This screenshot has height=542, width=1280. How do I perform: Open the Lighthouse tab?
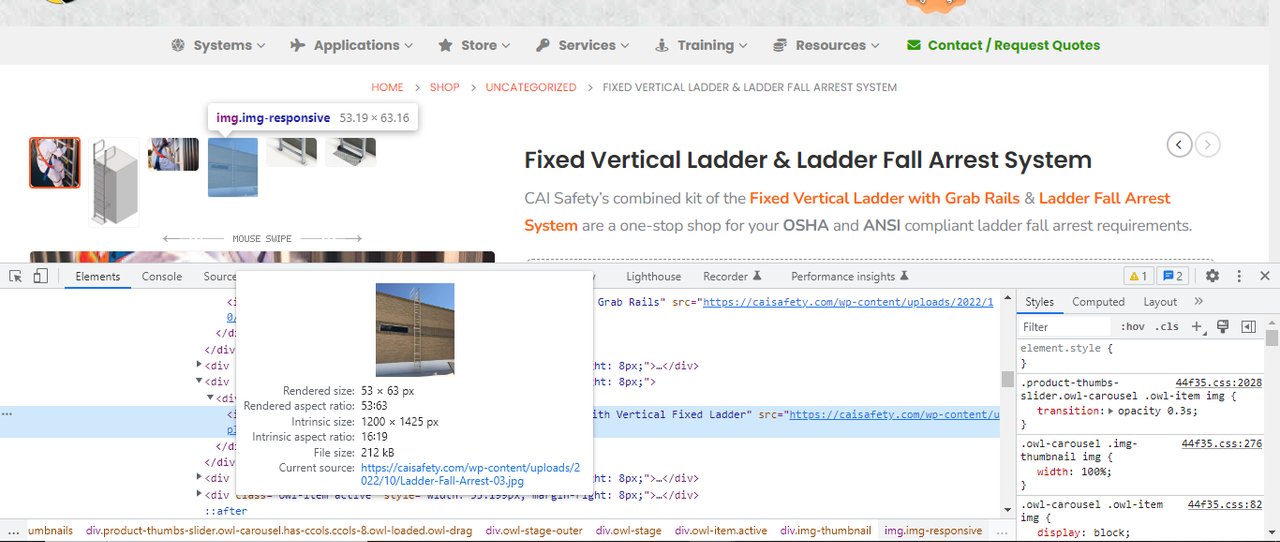pyautogui.click(x=654, y=276)
